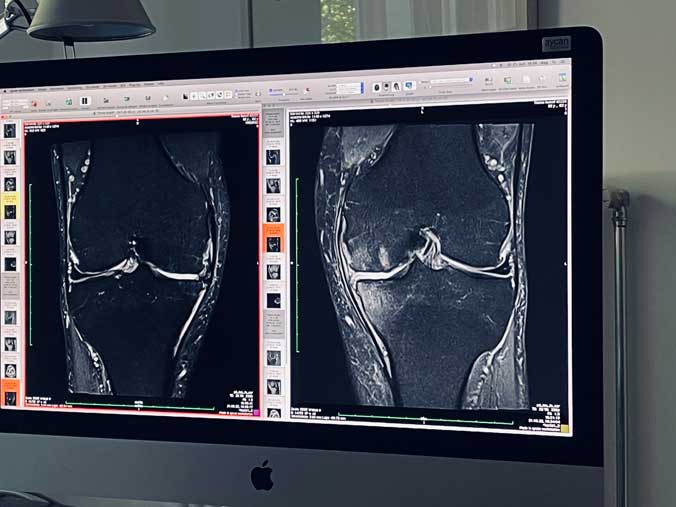Click the blue icon at the toolbar's far right
This screenshot has height=507, width=676.
tap(563, 77)
